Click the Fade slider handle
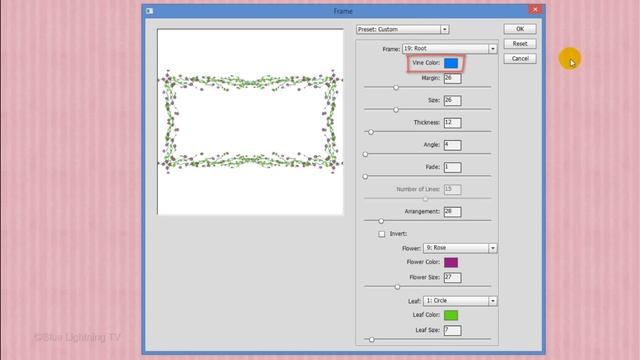Viewport: 640px width, 360px height. tap(365, 176)
